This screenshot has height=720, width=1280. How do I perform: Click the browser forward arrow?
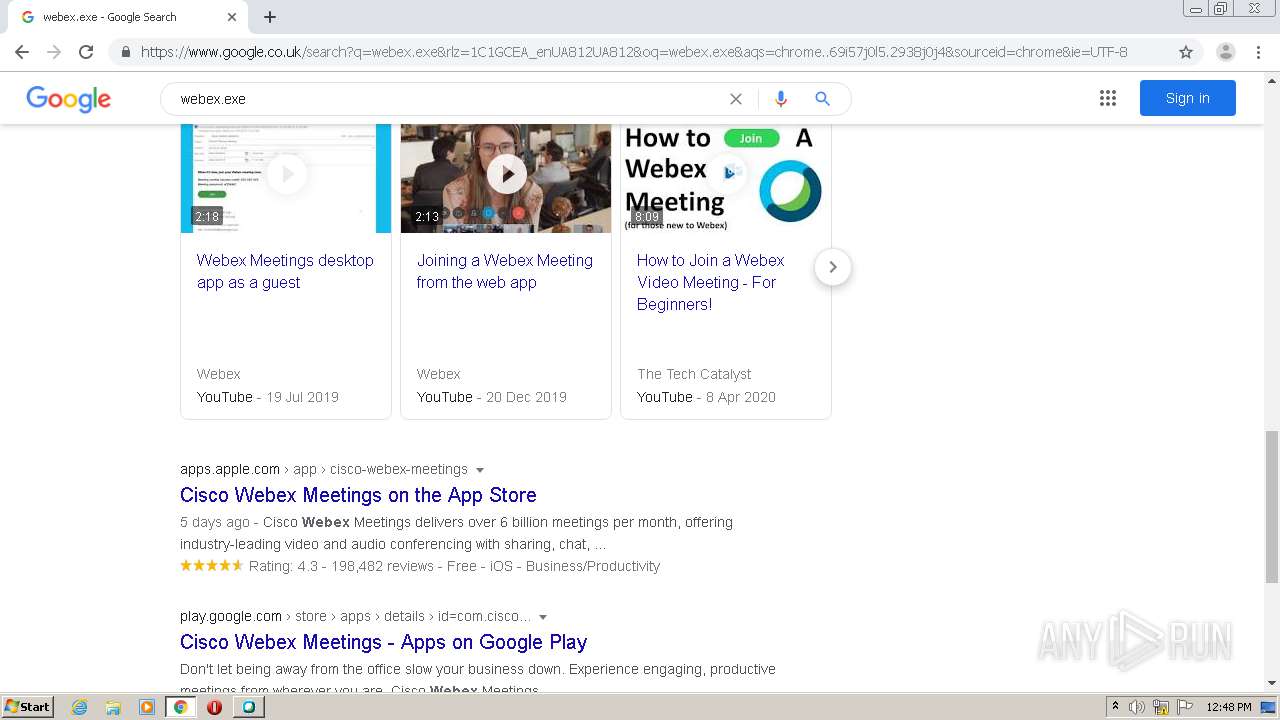[x=54, y=52]
